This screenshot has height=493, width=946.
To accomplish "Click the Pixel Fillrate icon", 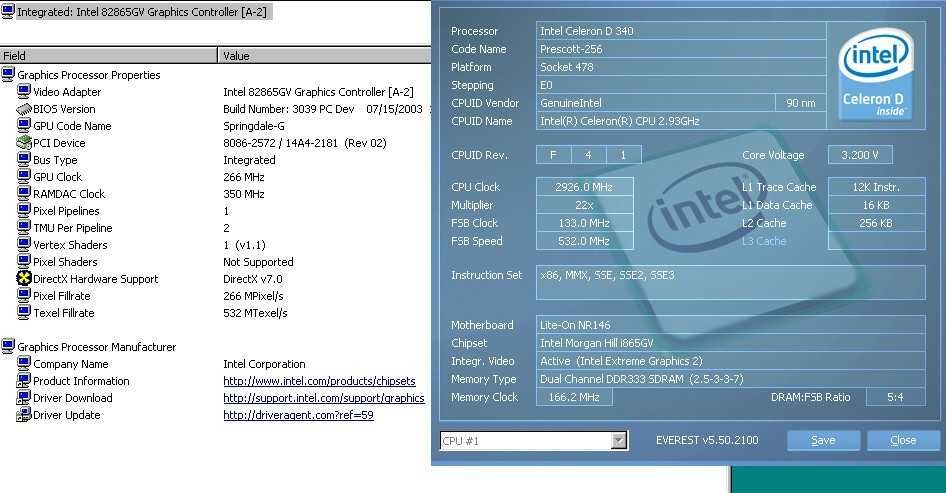I will click(x=24, y=295).
